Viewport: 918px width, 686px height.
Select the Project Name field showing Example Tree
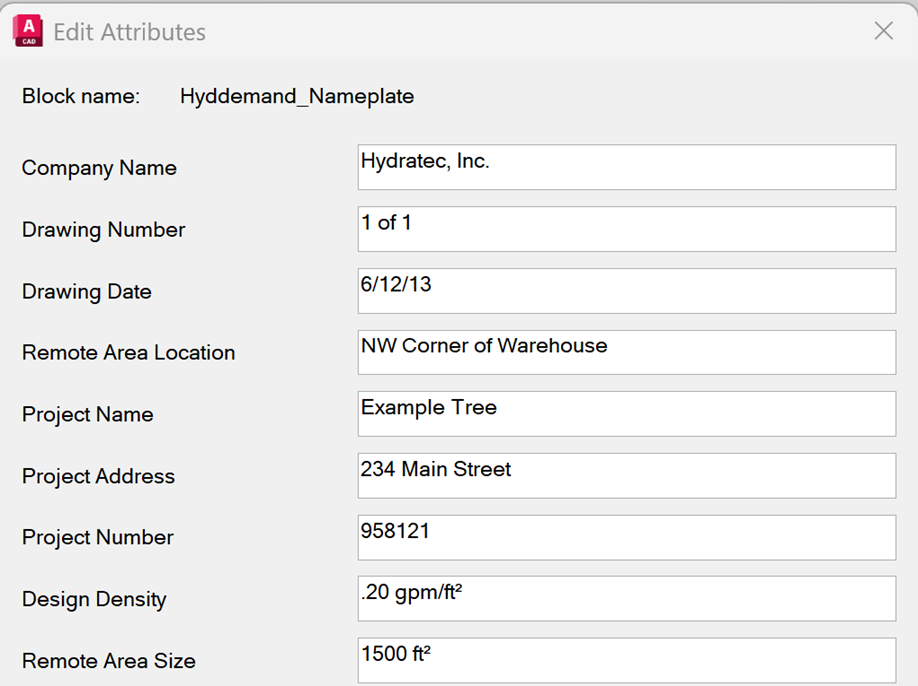(626, 414)
